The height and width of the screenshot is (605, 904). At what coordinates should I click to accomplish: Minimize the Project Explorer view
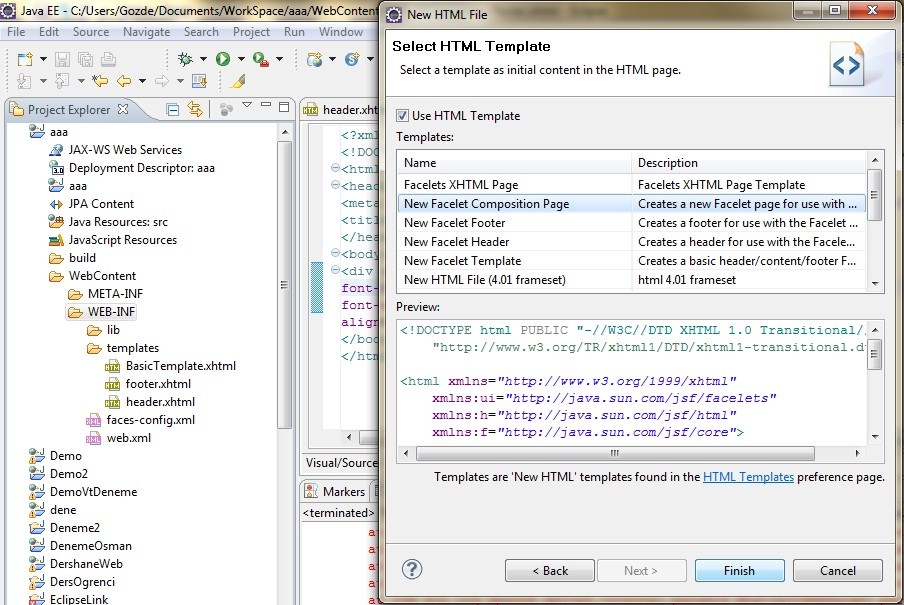[266, 106]
